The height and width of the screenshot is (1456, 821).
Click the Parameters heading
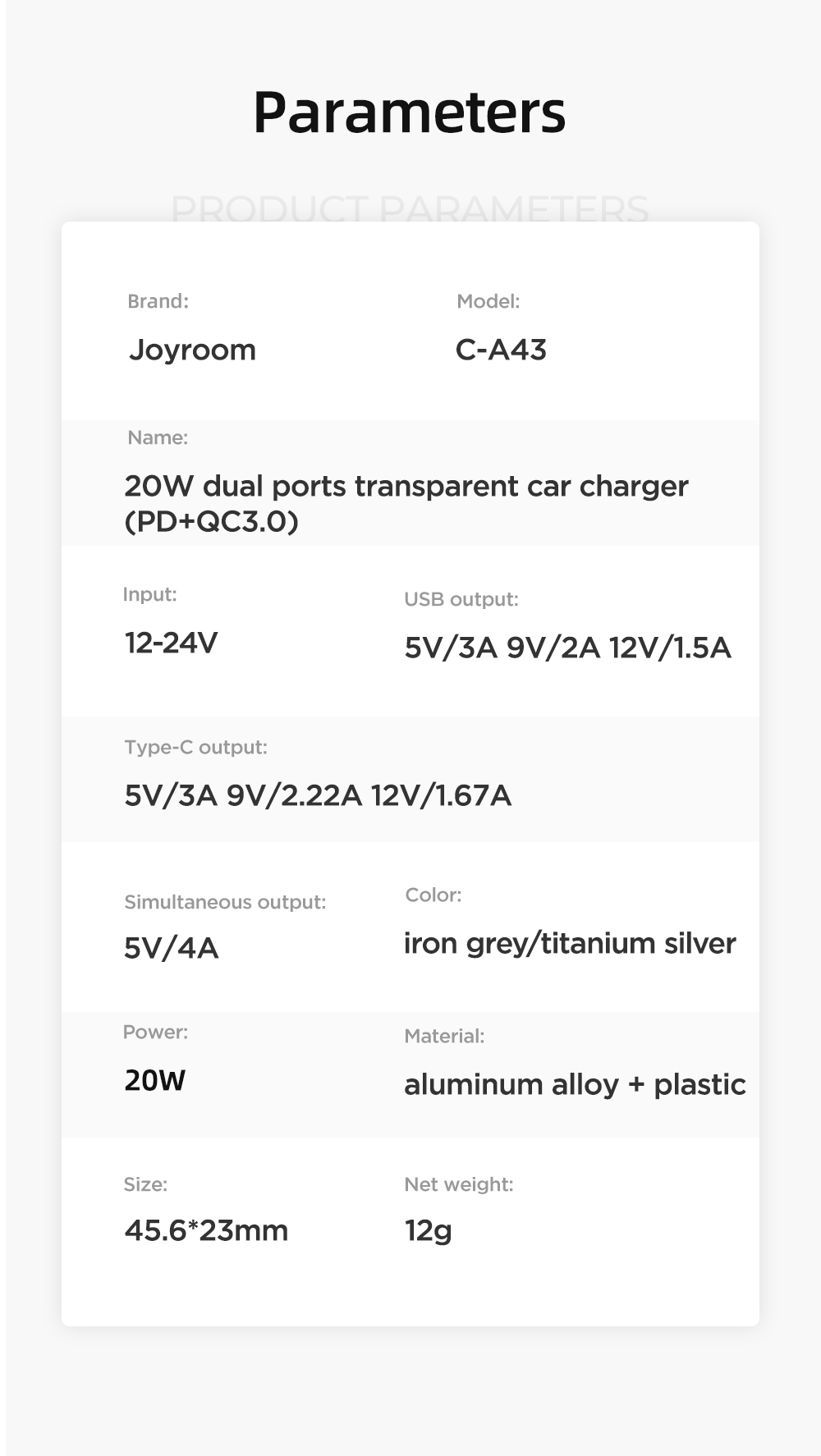[x=409, y=112]
